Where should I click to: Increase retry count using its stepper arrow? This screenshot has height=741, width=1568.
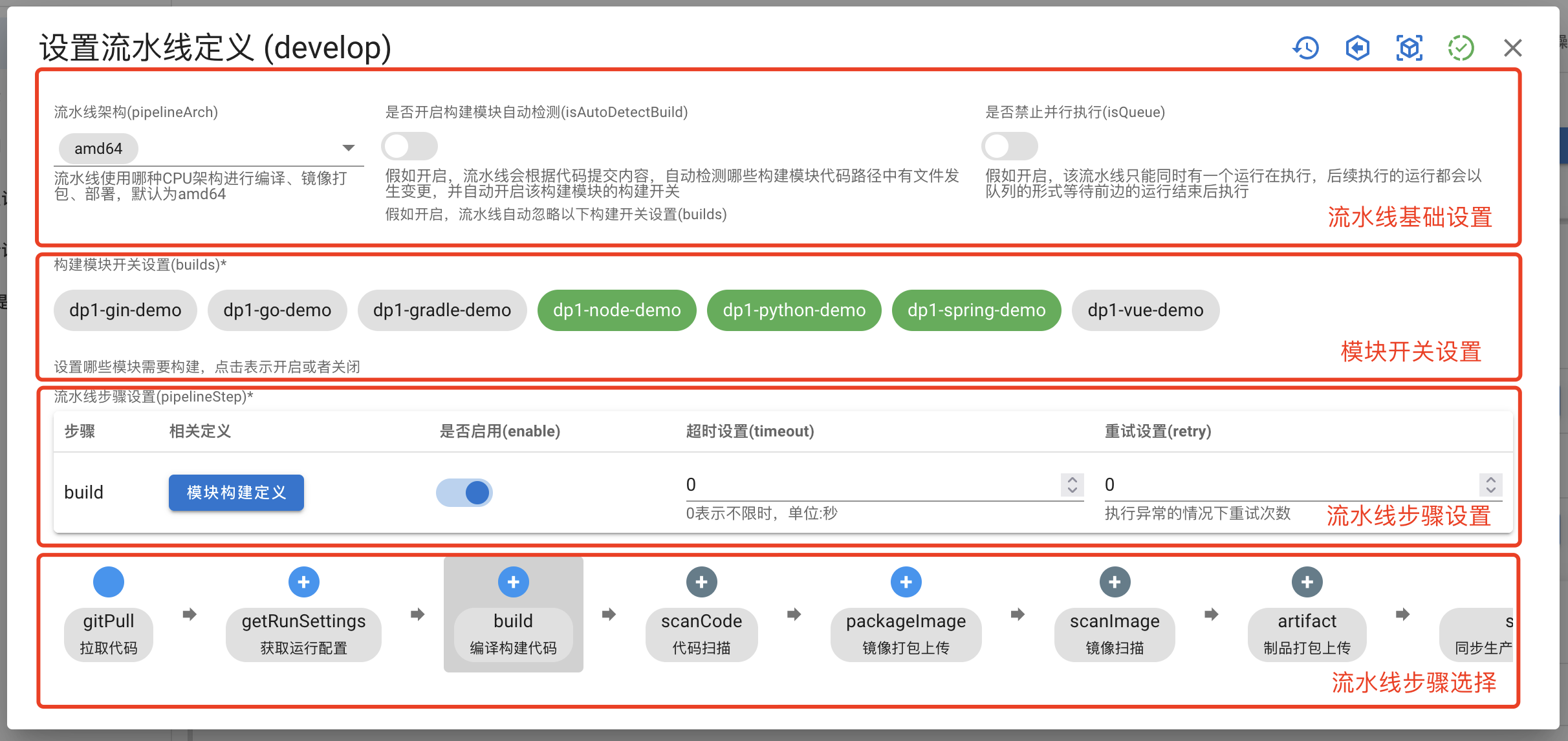1491,480
